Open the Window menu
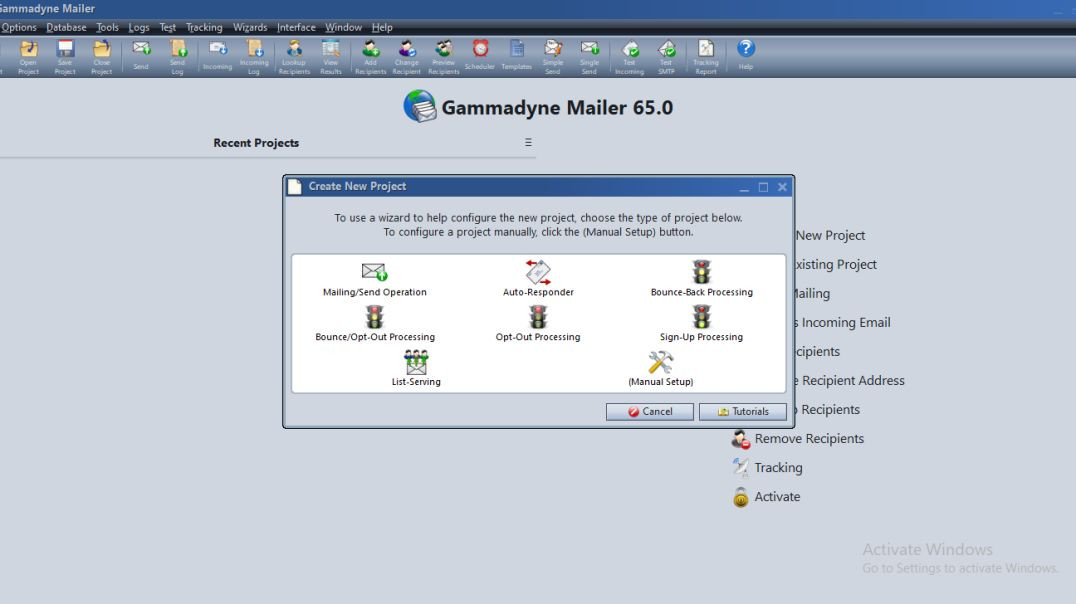The image size is (1076, 604). tap(343, 27)
